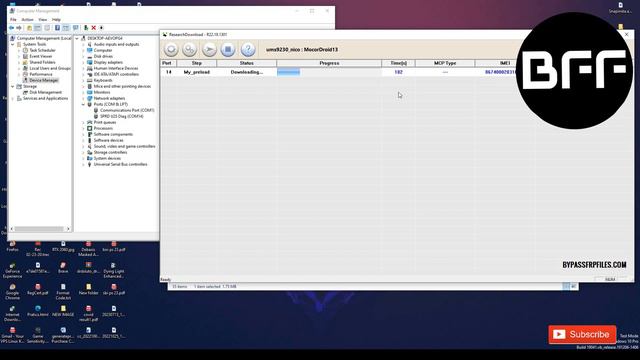The height and width of the screenshot is (360, 640).
Task: Click the My_preload download progress bar
Action: click(x=329, y=72)
